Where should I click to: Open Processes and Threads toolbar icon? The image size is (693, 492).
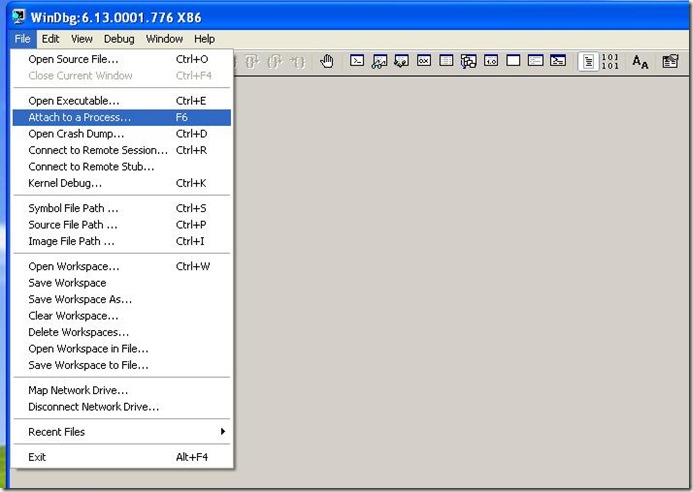(x=535, y=61)
